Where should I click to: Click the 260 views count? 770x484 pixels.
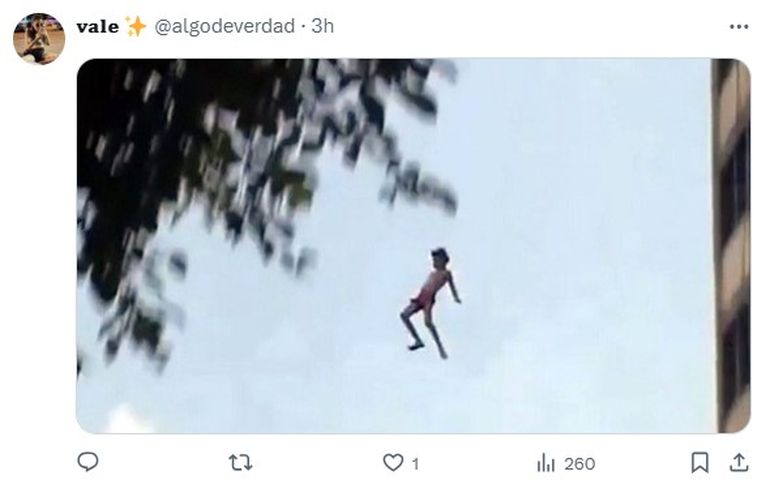[x=579, y=464]
